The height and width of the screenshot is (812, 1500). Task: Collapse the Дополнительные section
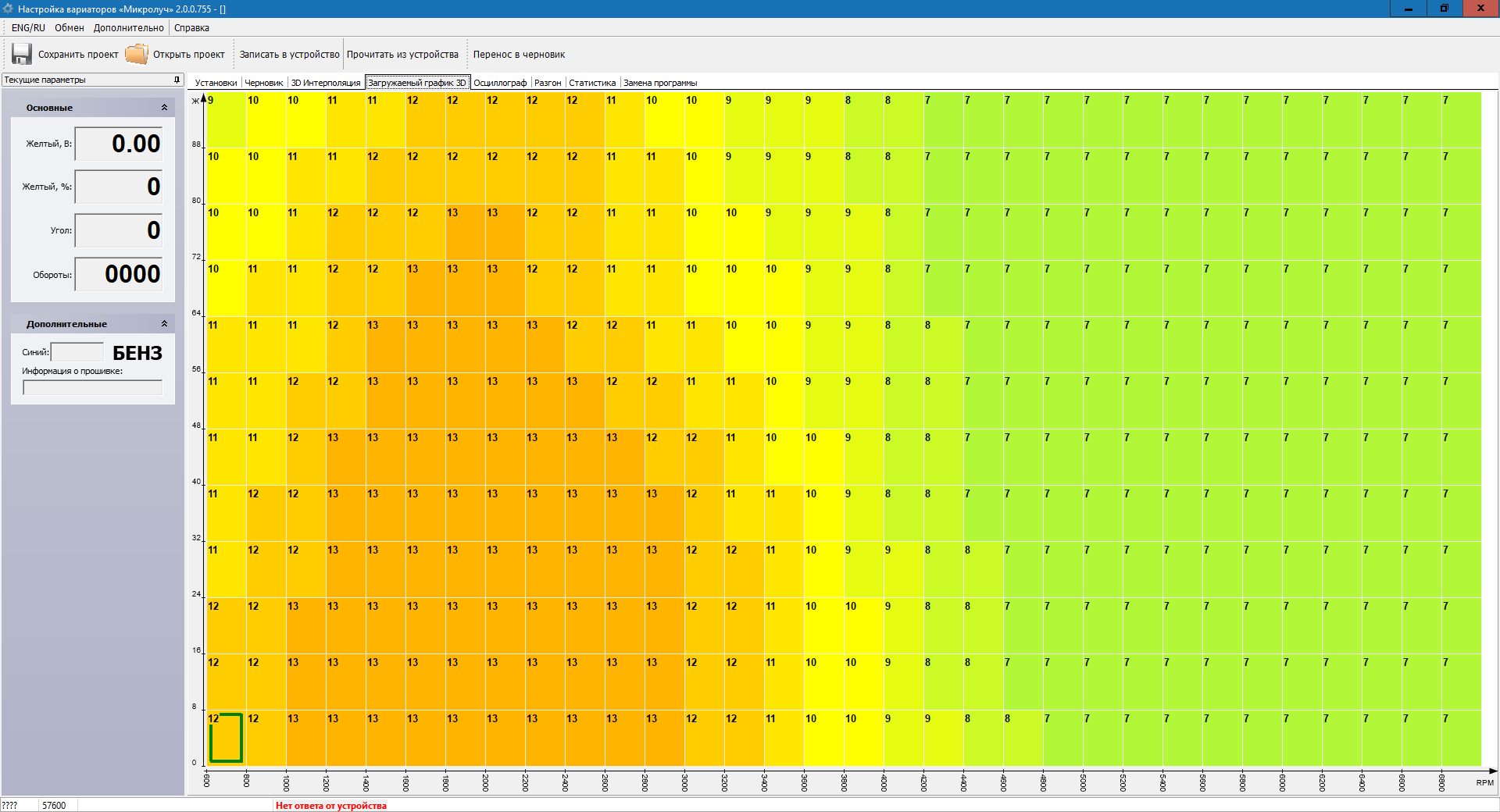click(164, 324)
